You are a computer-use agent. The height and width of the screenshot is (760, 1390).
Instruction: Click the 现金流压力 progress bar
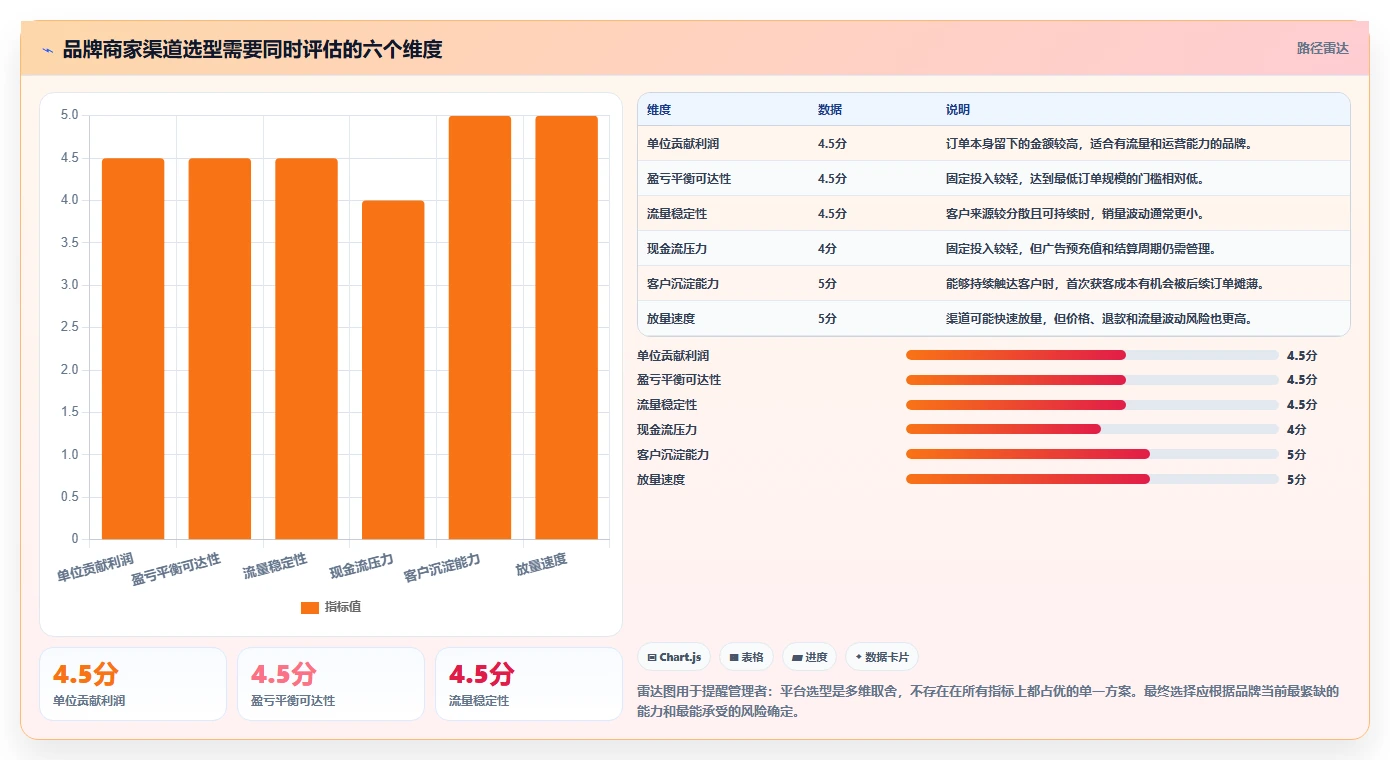tap(1092, 429)
